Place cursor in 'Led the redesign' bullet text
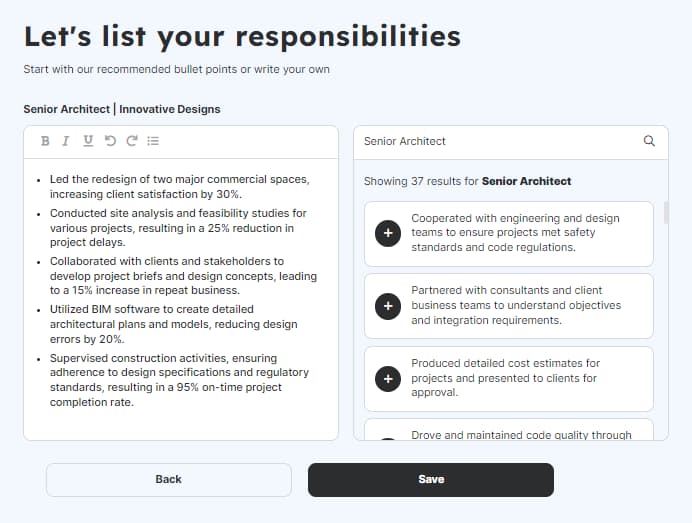Image resolution: width=692 pixels, height=523 pixels. pos(178,187)
